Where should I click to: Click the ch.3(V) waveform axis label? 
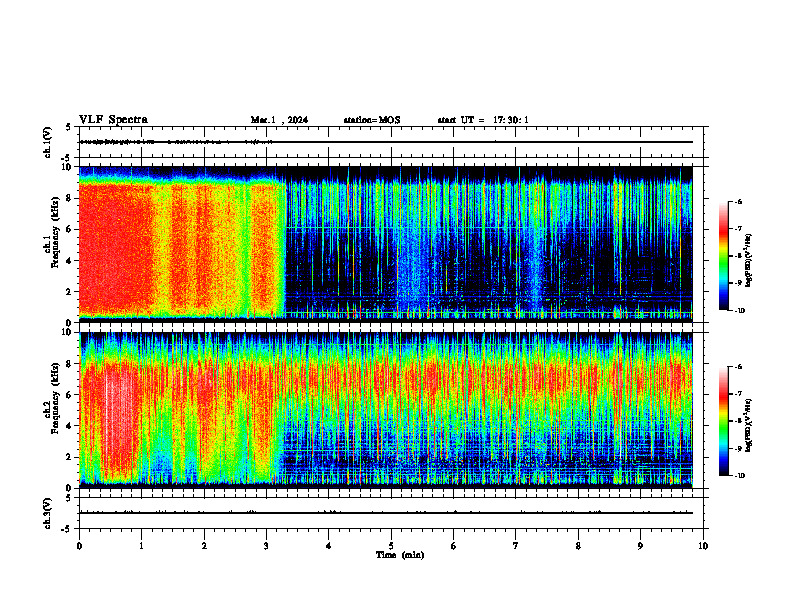pos(48,513)
